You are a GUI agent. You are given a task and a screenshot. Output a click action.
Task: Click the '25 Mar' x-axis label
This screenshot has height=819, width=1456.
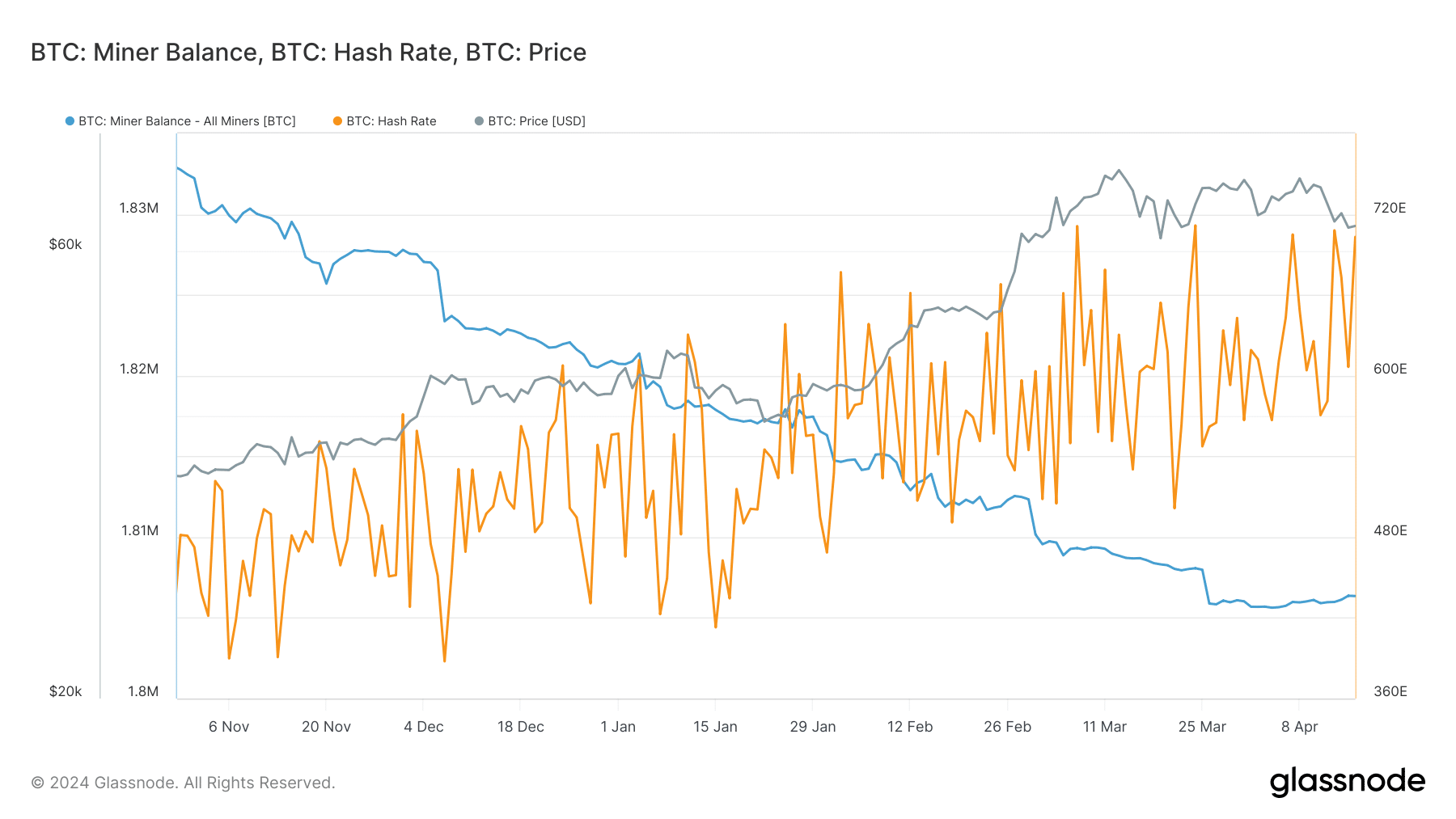(1202, 727)
